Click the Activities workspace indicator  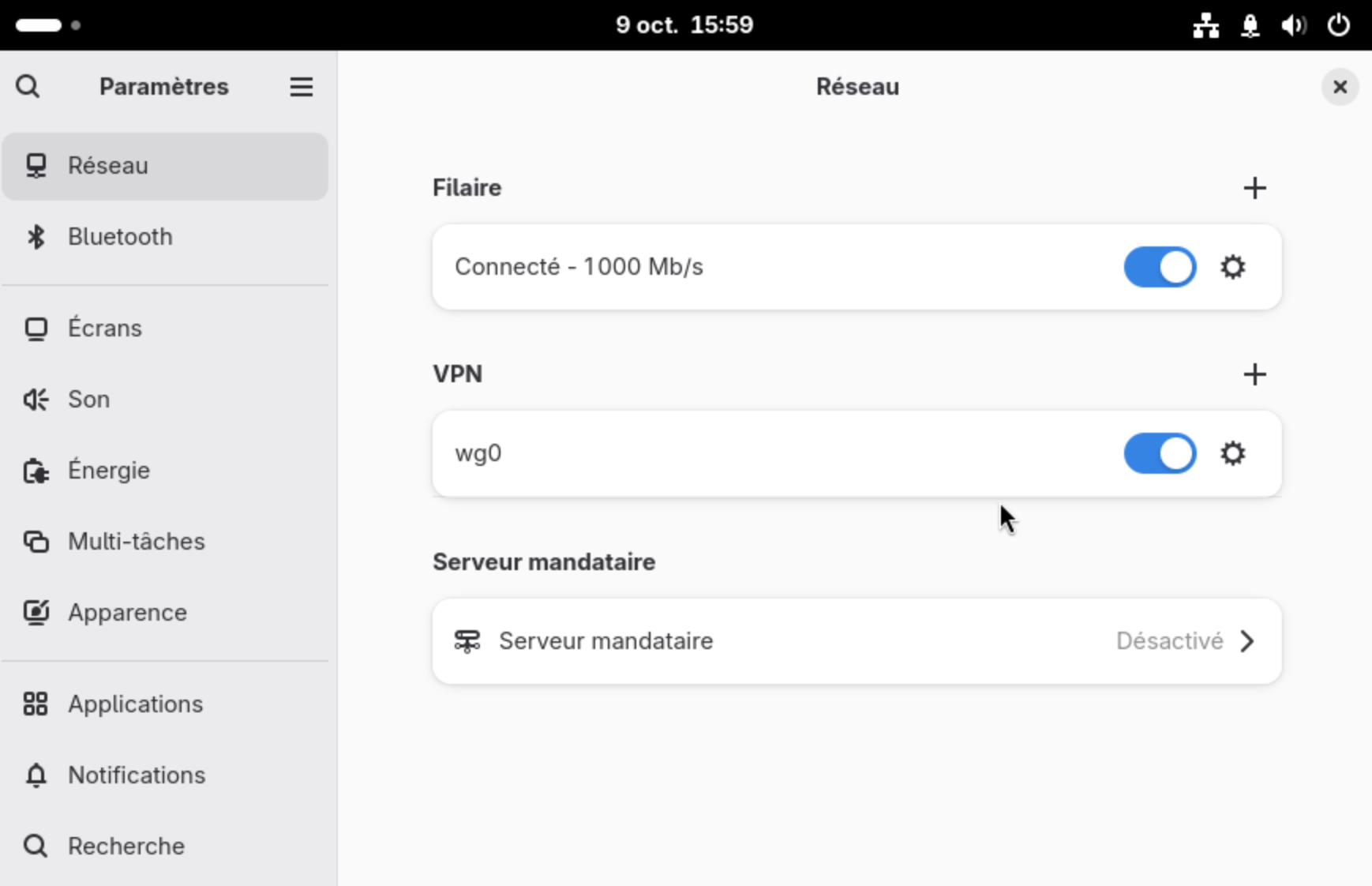(47, 25)
